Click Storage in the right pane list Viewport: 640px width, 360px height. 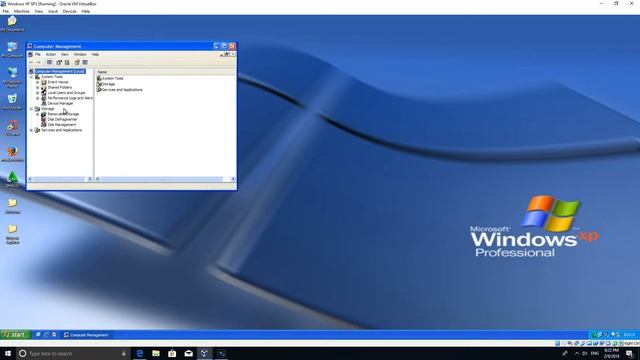[x=106, y=84]
